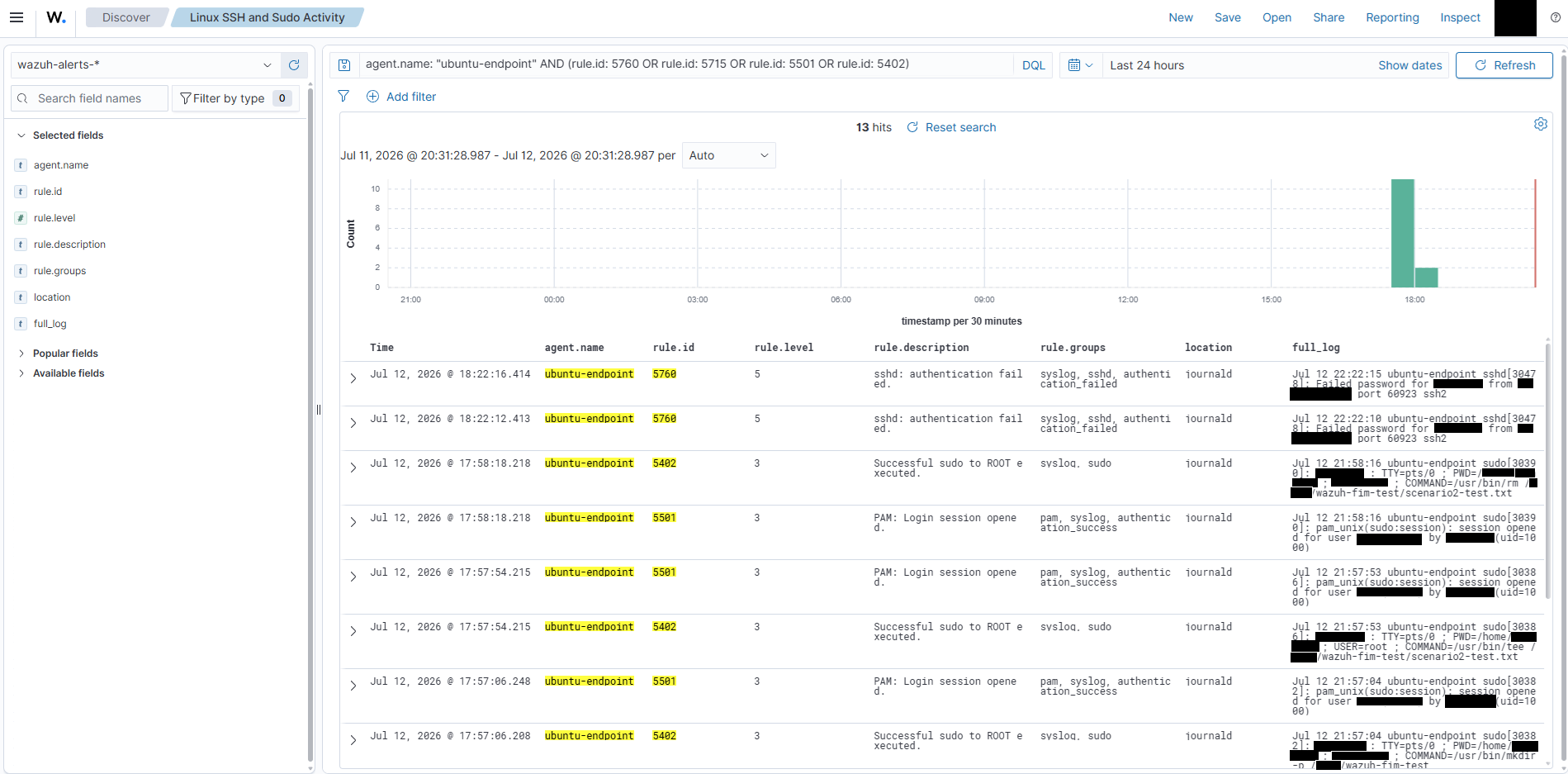Click the agent.name field type icon

click(21, 165)
